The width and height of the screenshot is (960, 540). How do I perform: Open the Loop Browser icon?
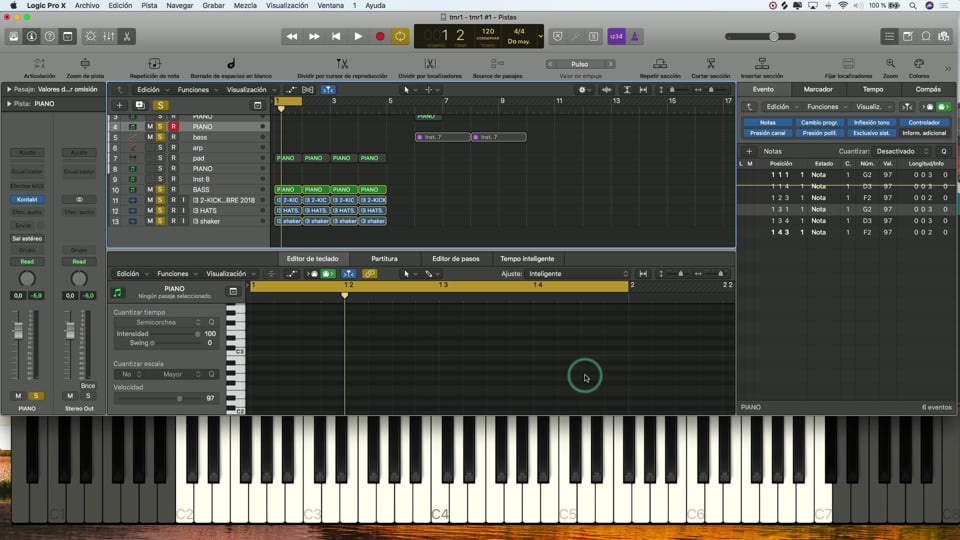tap(926, 37)
